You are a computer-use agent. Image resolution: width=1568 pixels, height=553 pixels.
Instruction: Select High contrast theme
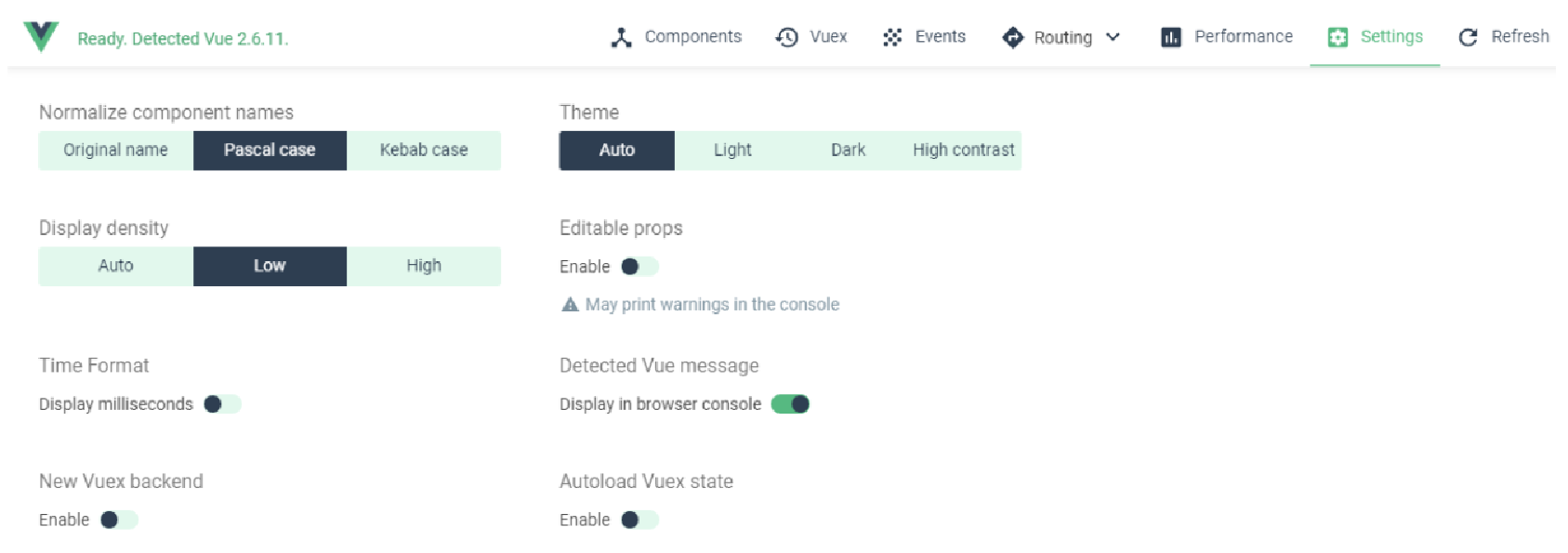pos(964,151)
